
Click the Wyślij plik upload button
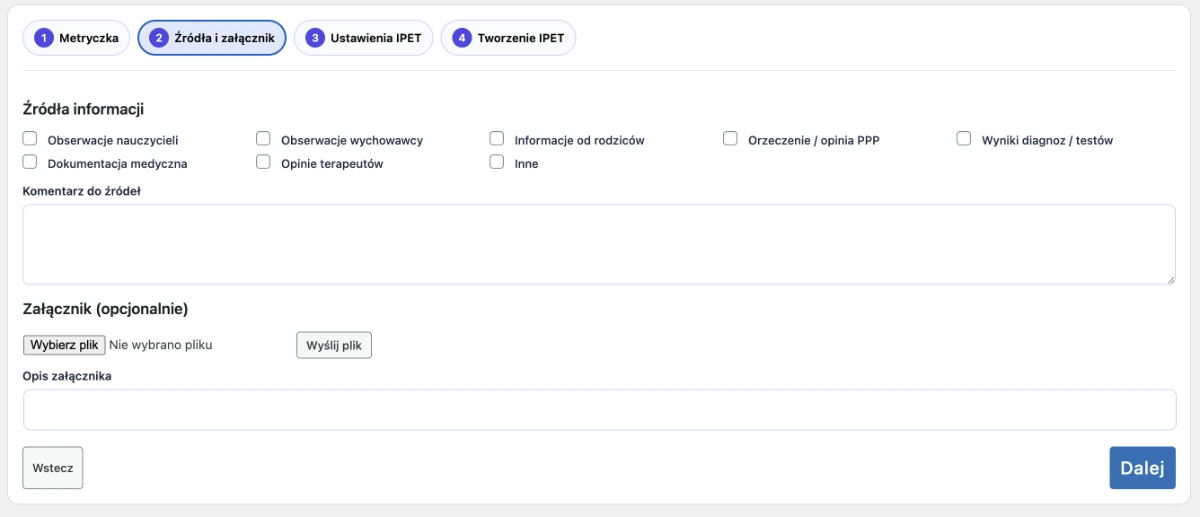pos(334,345)
